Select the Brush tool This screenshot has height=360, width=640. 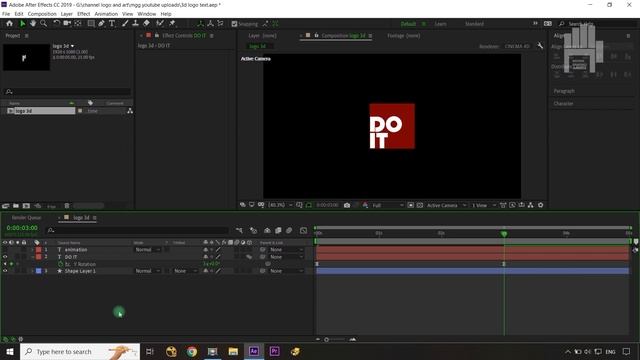(x=125, y=24)
